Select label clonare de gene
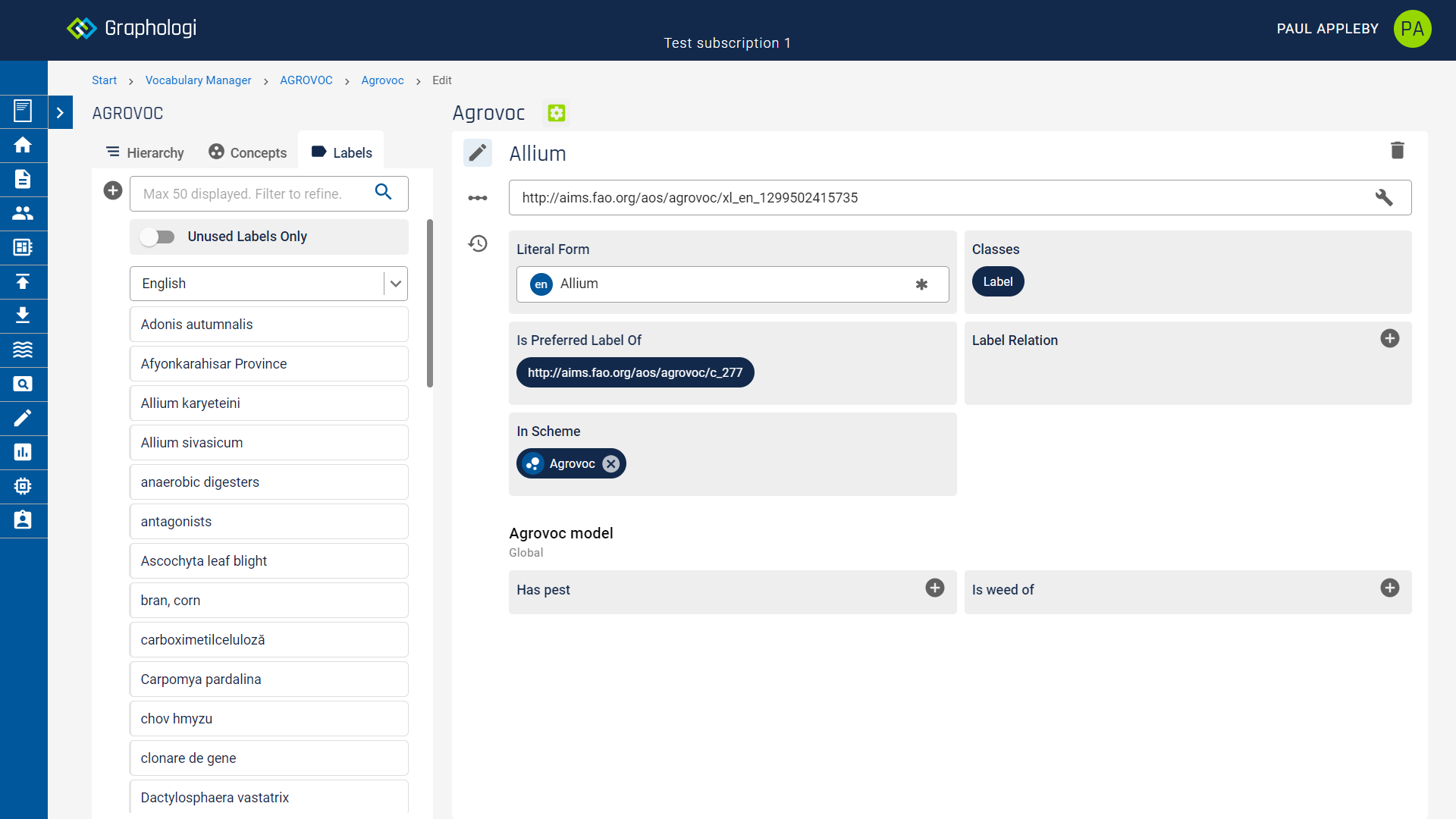The height and width of the screenshot is (819, 1456). tap(268, 758)
